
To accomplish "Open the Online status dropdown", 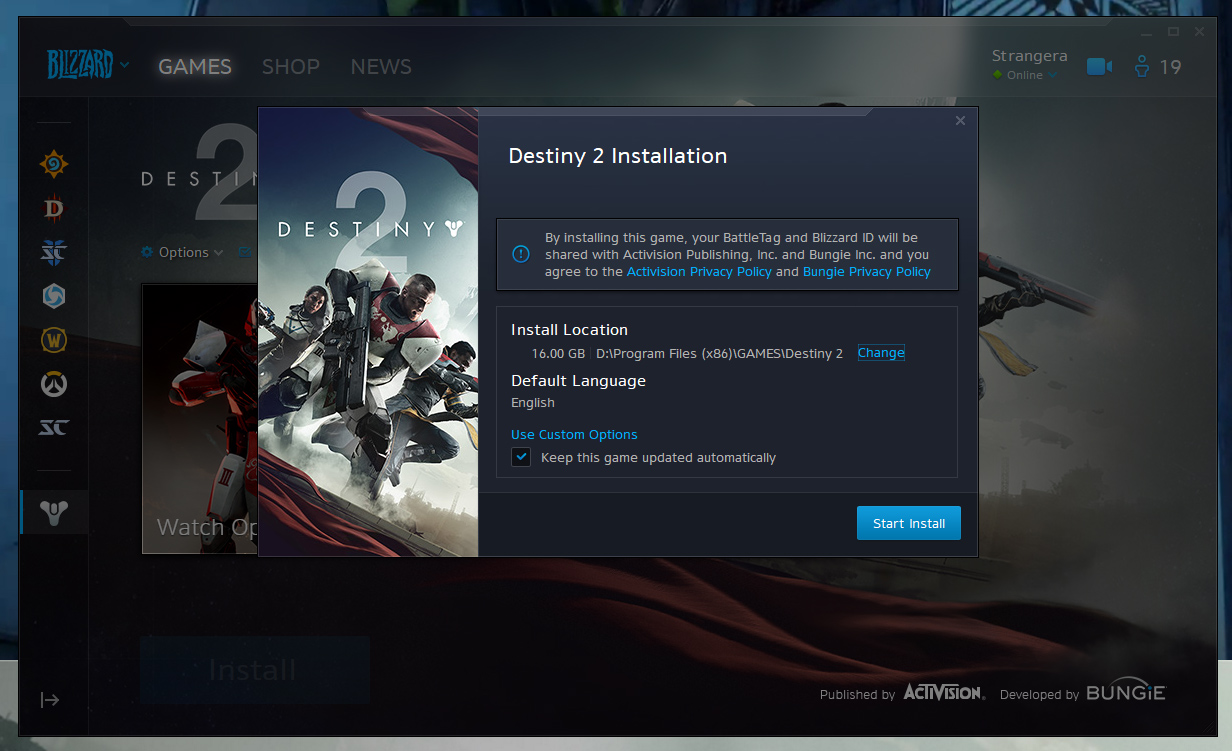I will [x=1025, y=75].
